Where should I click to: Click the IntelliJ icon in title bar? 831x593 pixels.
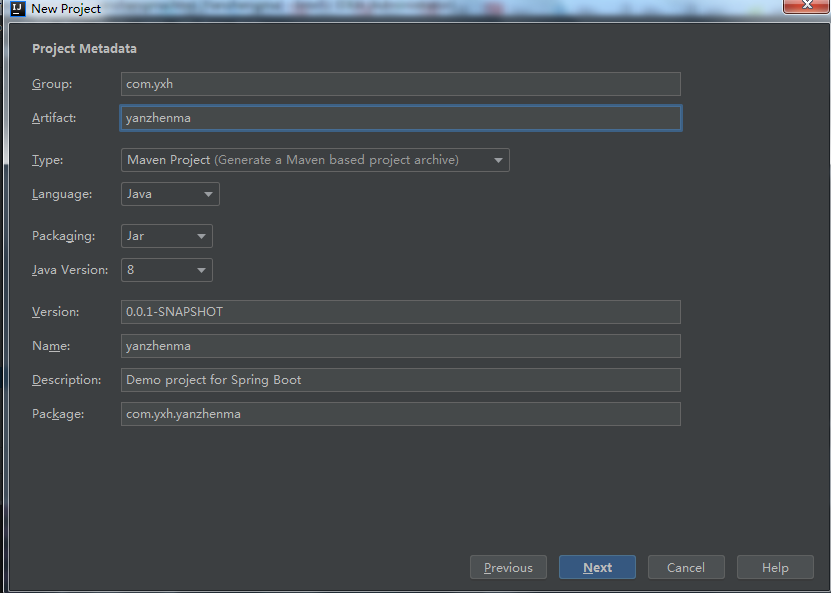[17, 8]
